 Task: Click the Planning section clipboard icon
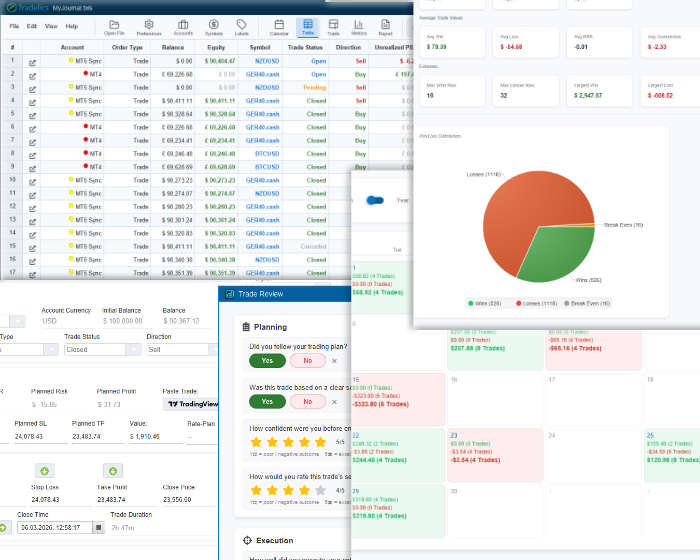[x=246, y=327]
